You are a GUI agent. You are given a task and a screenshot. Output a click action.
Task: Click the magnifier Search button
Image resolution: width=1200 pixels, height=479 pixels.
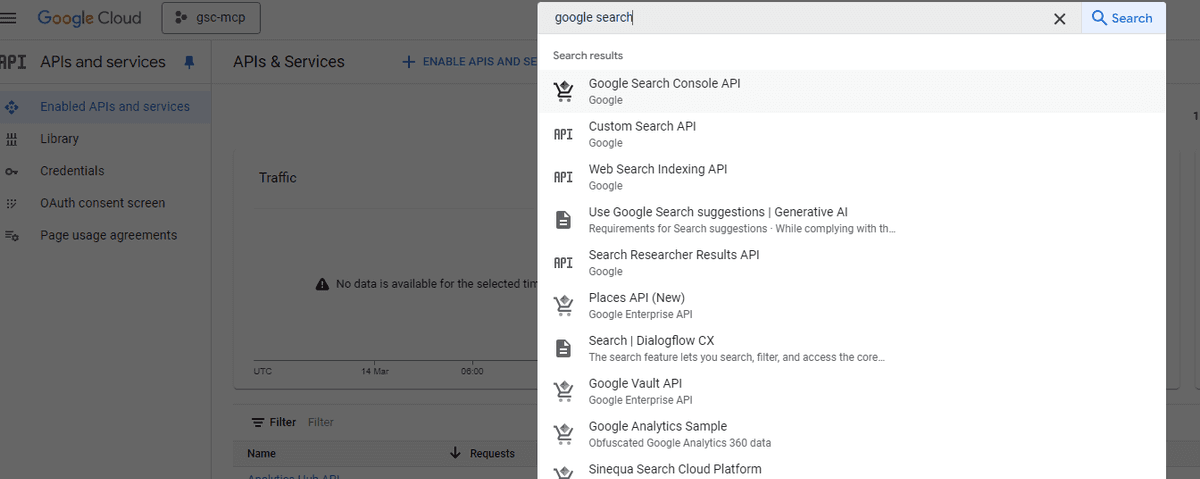1123,18
